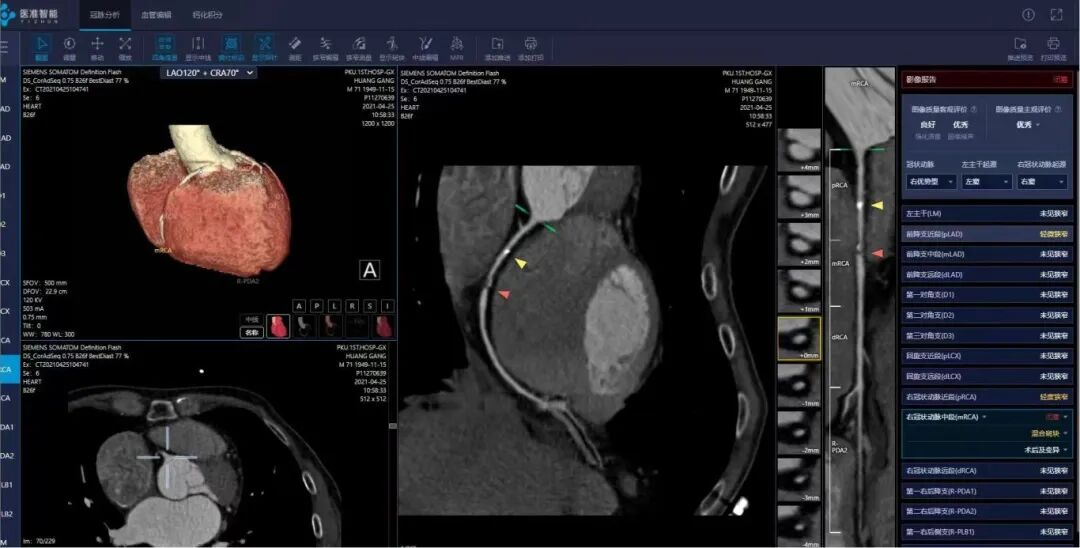This screenshot has height=548, width=1080.
Task: Click the orientation cube marked A
Action: [x=370, y=270]
